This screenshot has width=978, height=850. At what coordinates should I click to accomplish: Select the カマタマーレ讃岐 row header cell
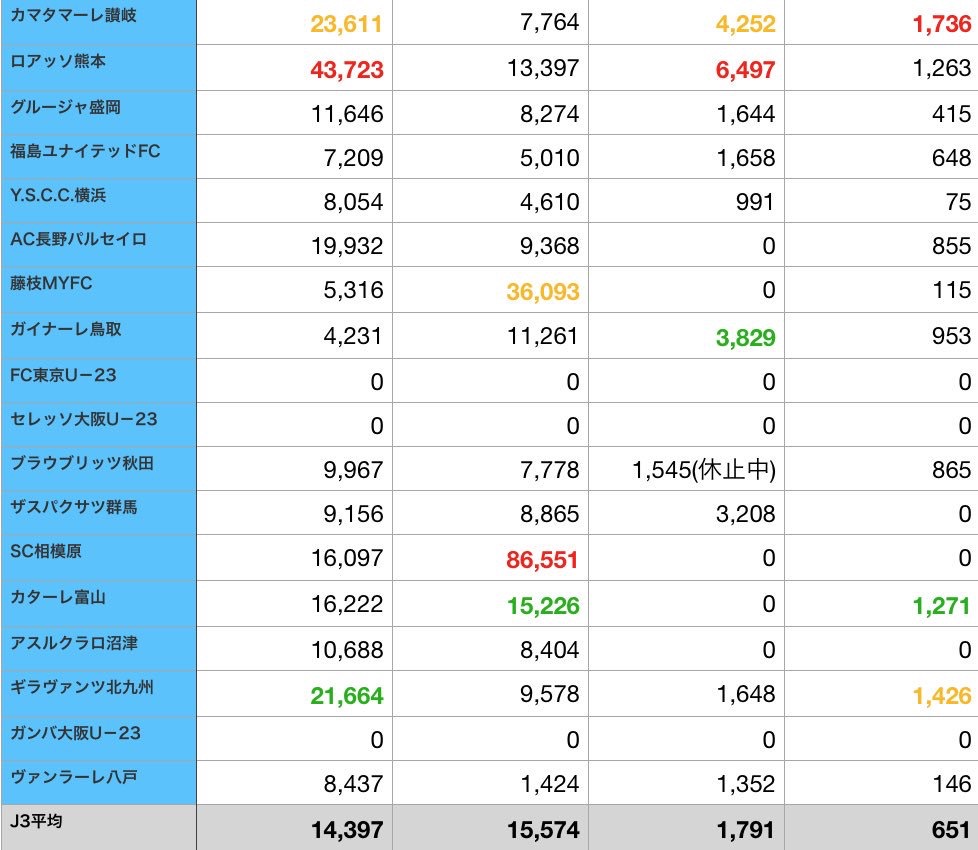tap(98, 22)
